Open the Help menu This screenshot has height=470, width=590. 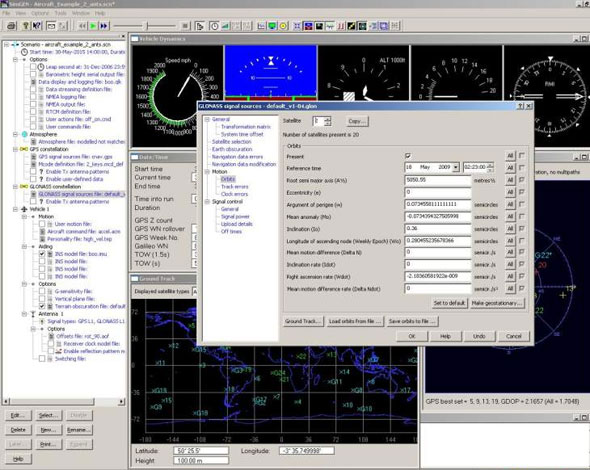100,13
